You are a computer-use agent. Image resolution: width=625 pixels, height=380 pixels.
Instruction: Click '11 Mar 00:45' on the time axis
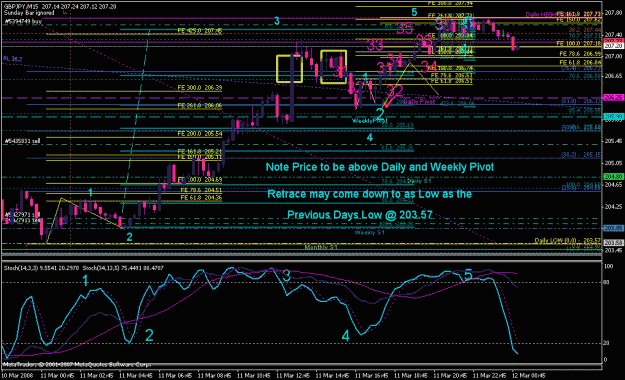click(57, 376)
